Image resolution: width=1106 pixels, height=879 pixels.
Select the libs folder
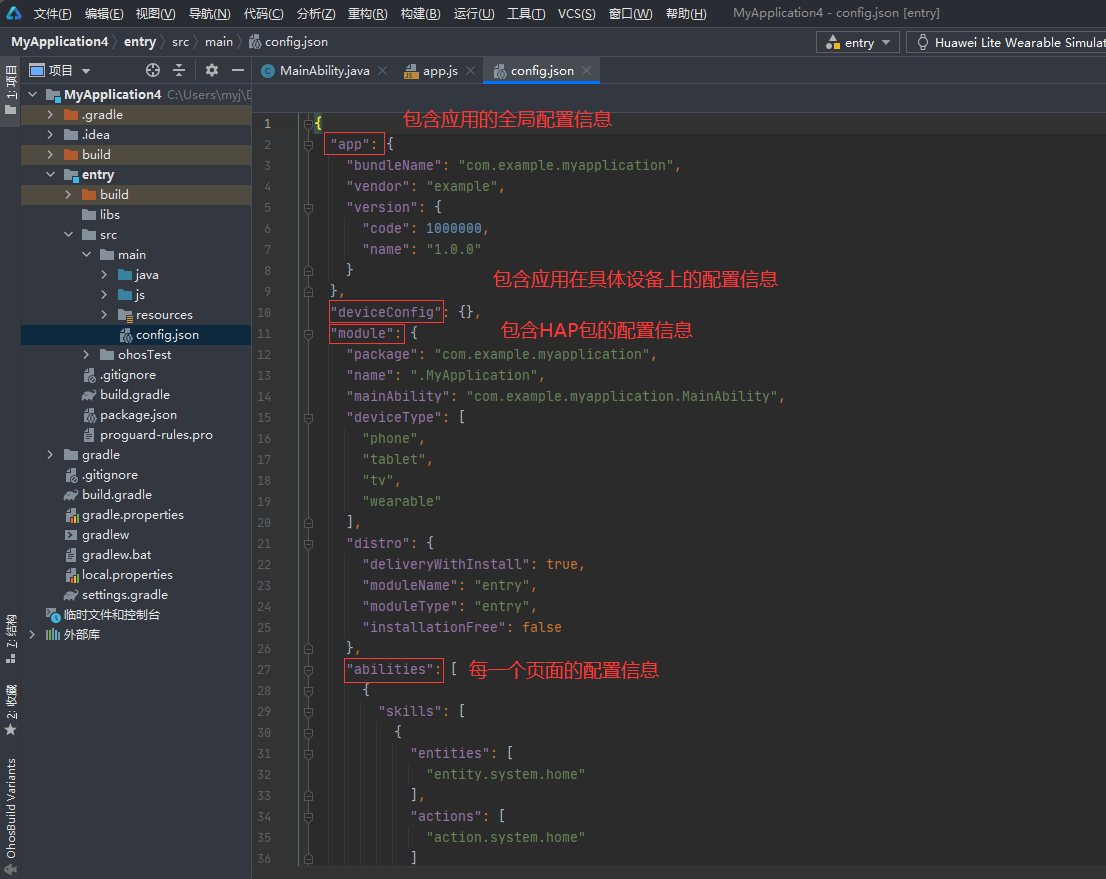[x=136, y=214]
